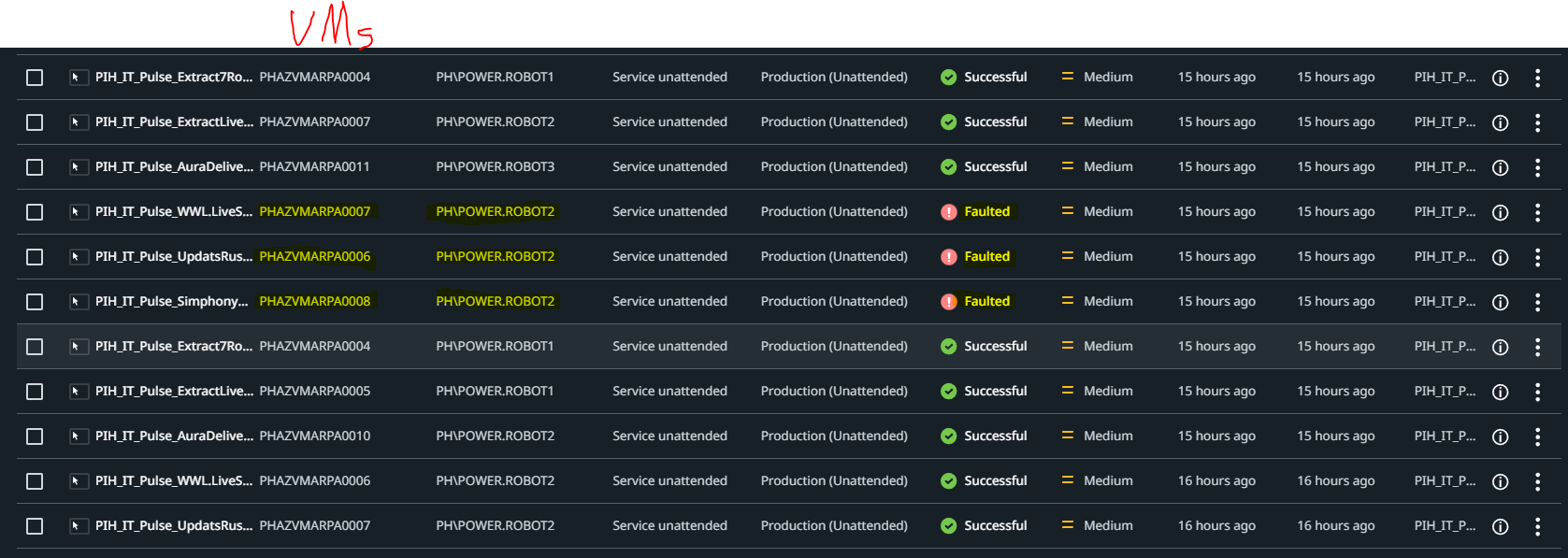Click the highlighted PHAZVMARPA0008 machine name
1568x558 pixels.
(314, 301)
